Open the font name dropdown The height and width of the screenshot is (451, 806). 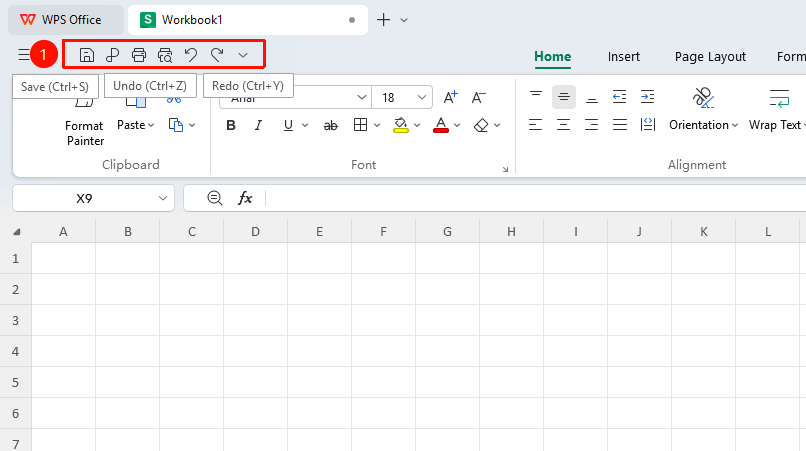(x=361, y=97)
